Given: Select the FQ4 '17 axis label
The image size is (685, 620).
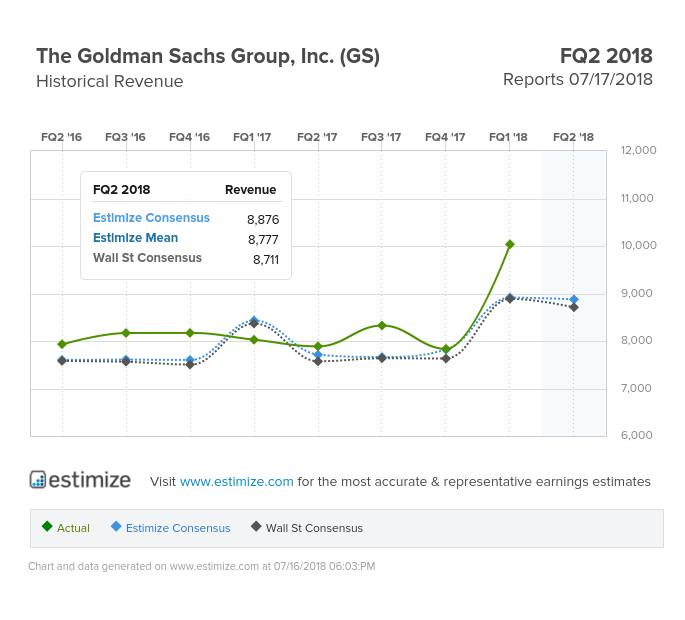Looking at the screenshot, I should pos(445,137).
